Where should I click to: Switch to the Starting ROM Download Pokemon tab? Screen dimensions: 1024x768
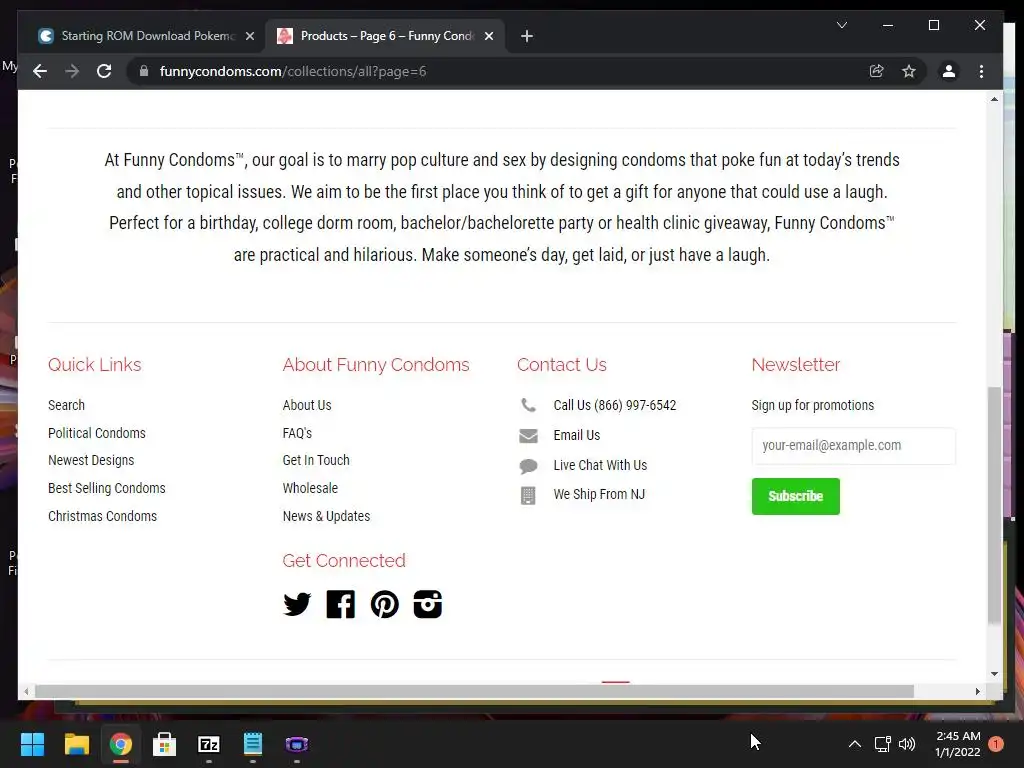pyautogui.click(x=146, y=36)
